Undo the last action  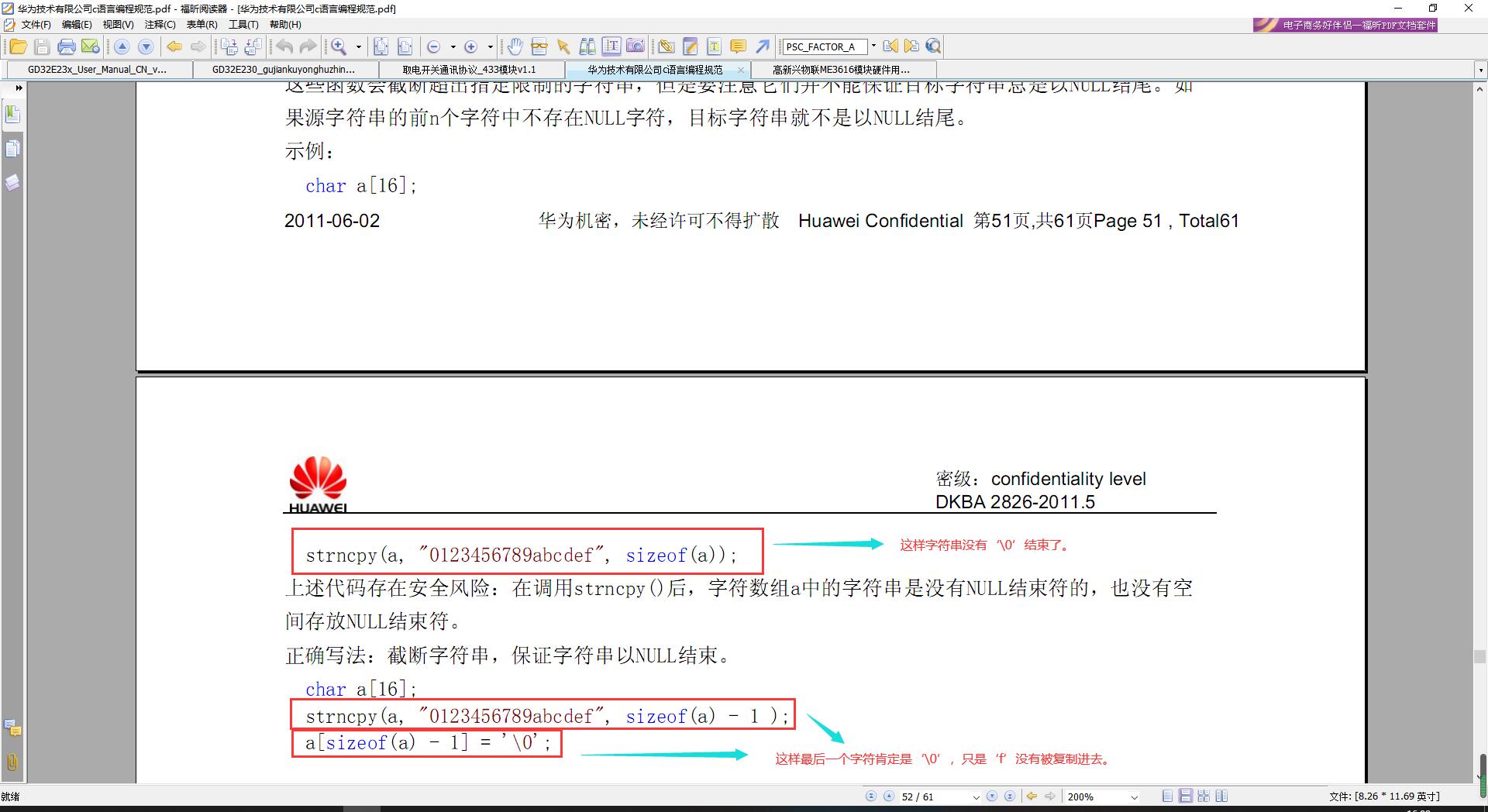tap(283, 46)
